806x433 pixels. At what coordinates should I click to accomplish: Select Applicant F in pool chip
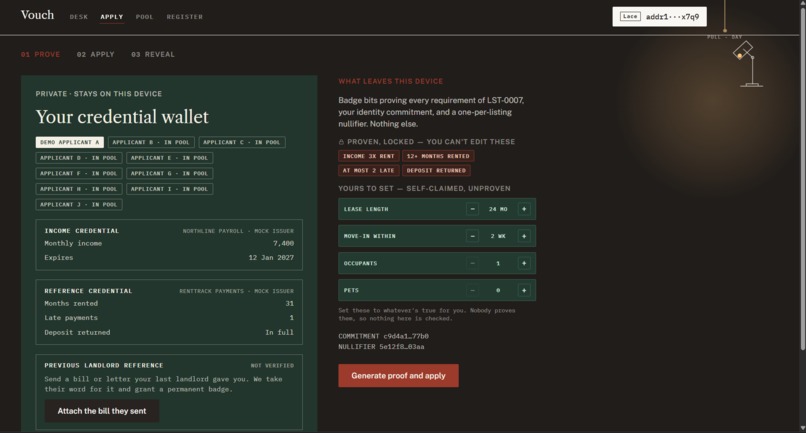coord(79,173)
